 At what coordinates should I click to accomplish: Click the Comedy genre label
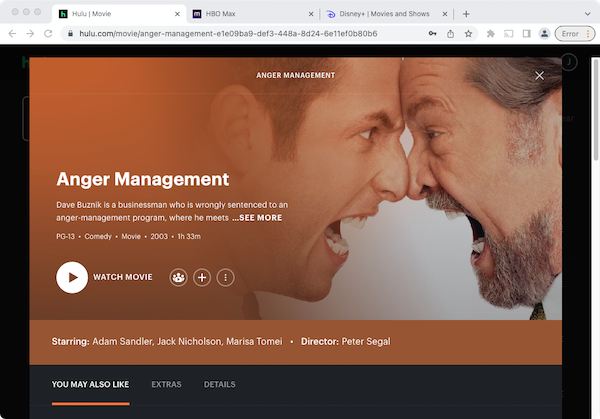coord(98,236)
